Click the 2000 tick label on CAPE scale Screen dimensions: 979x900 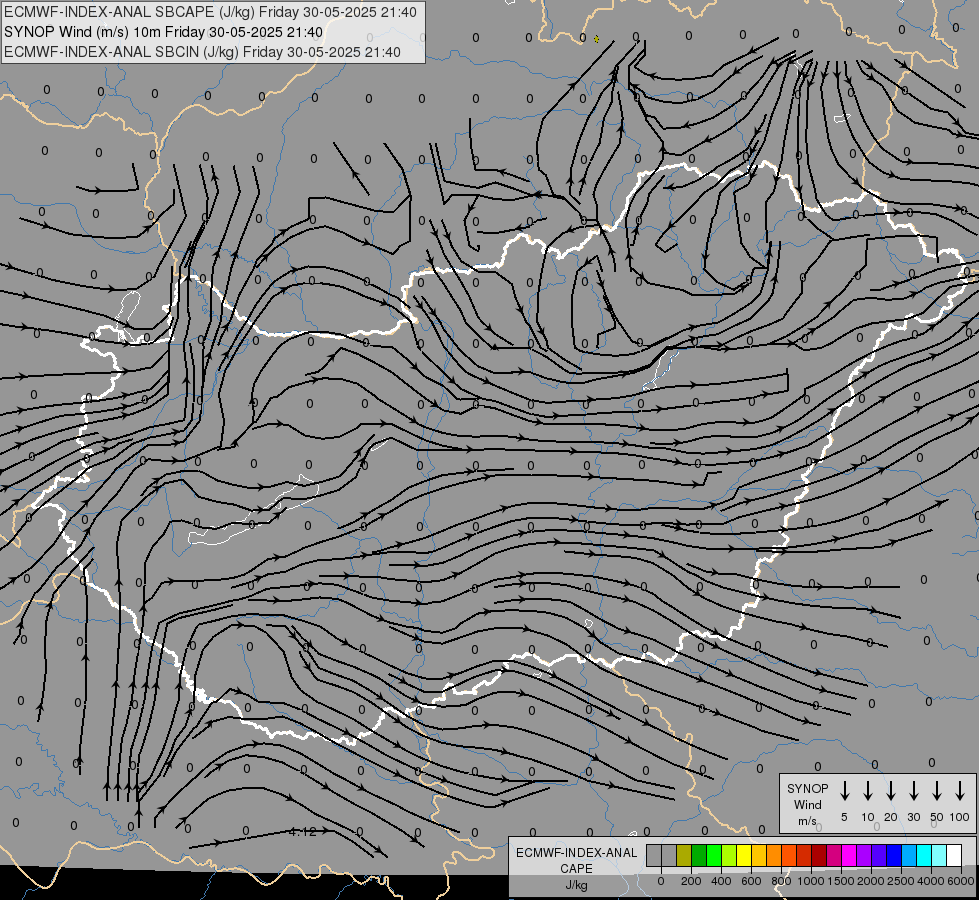pos(870,881)
